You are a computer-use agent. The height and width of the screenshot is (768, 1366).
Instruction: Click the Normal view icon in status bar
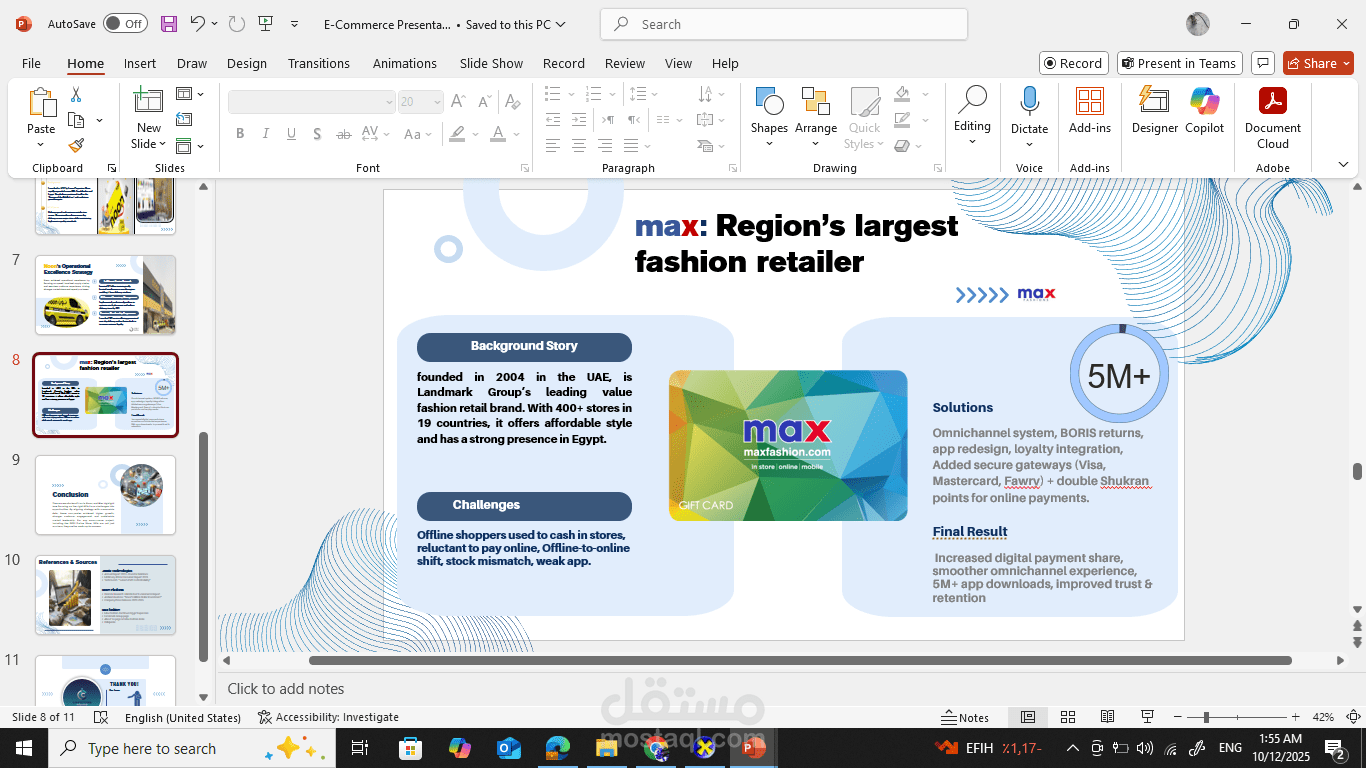click(1028, 717)
